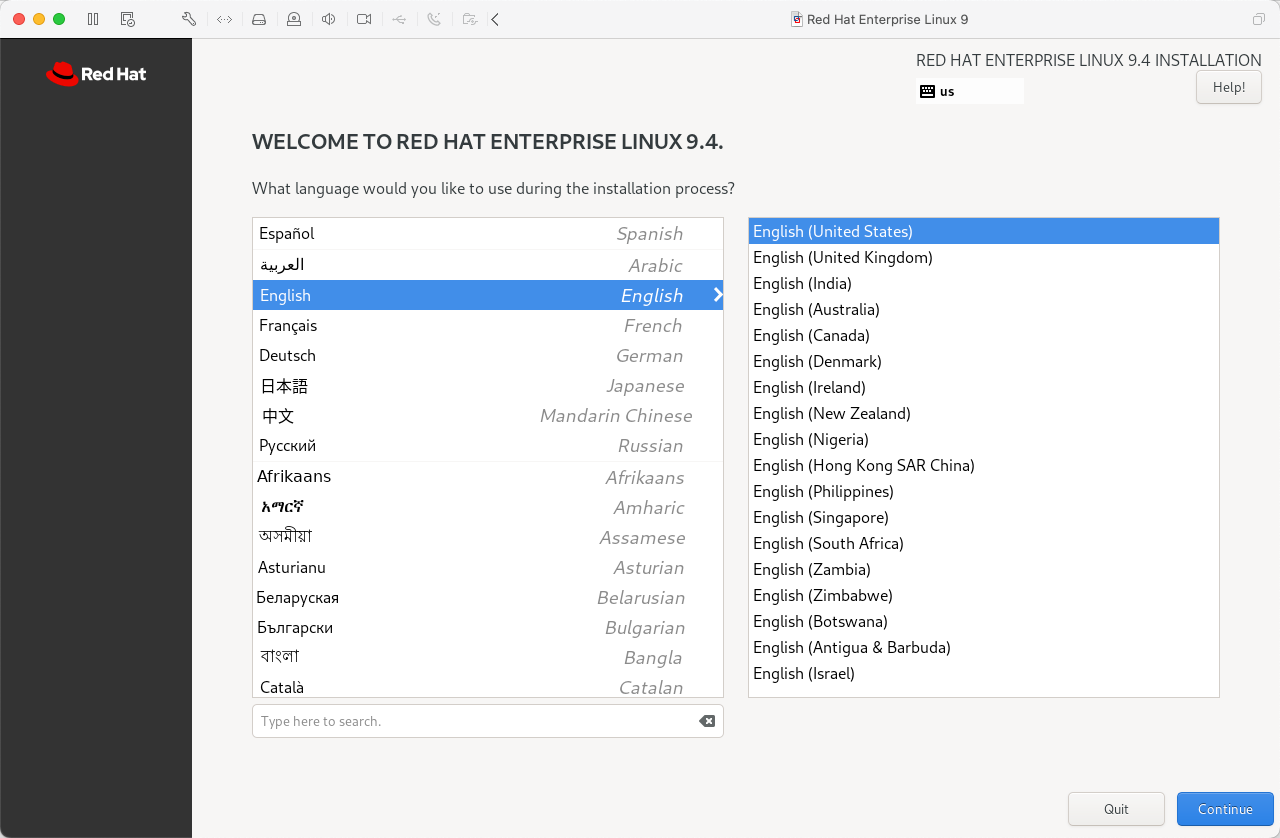Open VM settings with the wrench icon

point(188,19)
